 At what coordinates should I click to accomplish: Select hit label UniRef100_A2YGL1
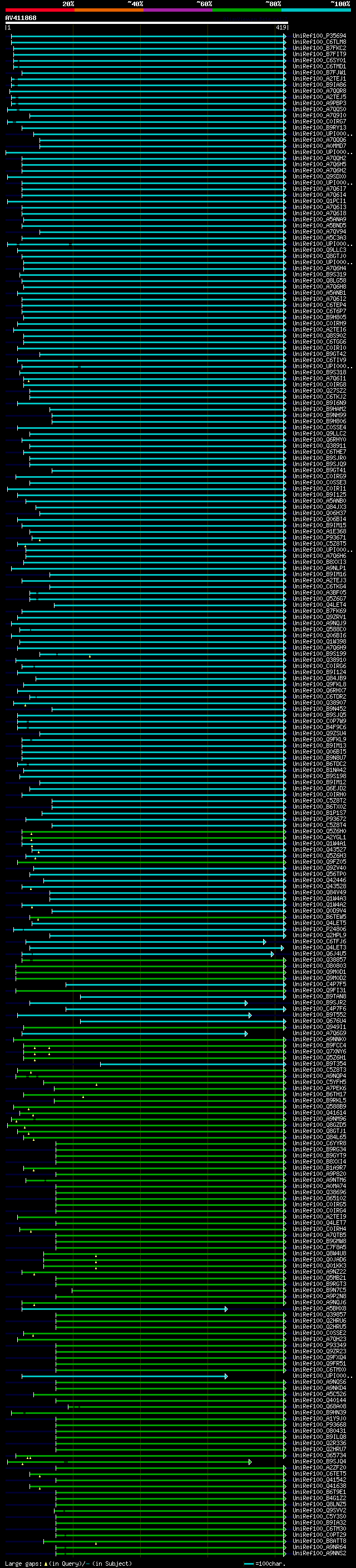point(319,837)
